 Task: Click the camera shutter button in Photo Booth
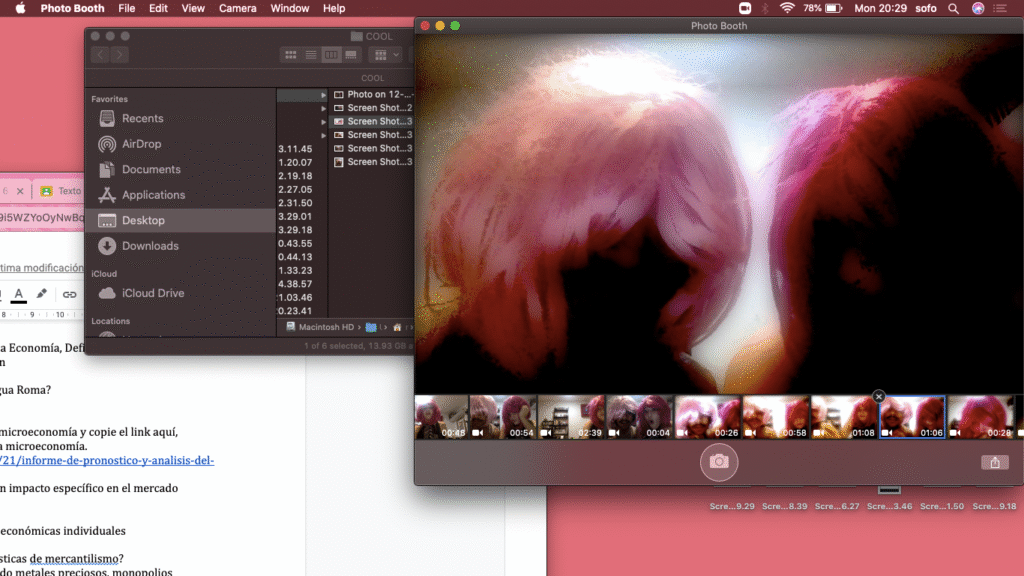coord(718,462)
